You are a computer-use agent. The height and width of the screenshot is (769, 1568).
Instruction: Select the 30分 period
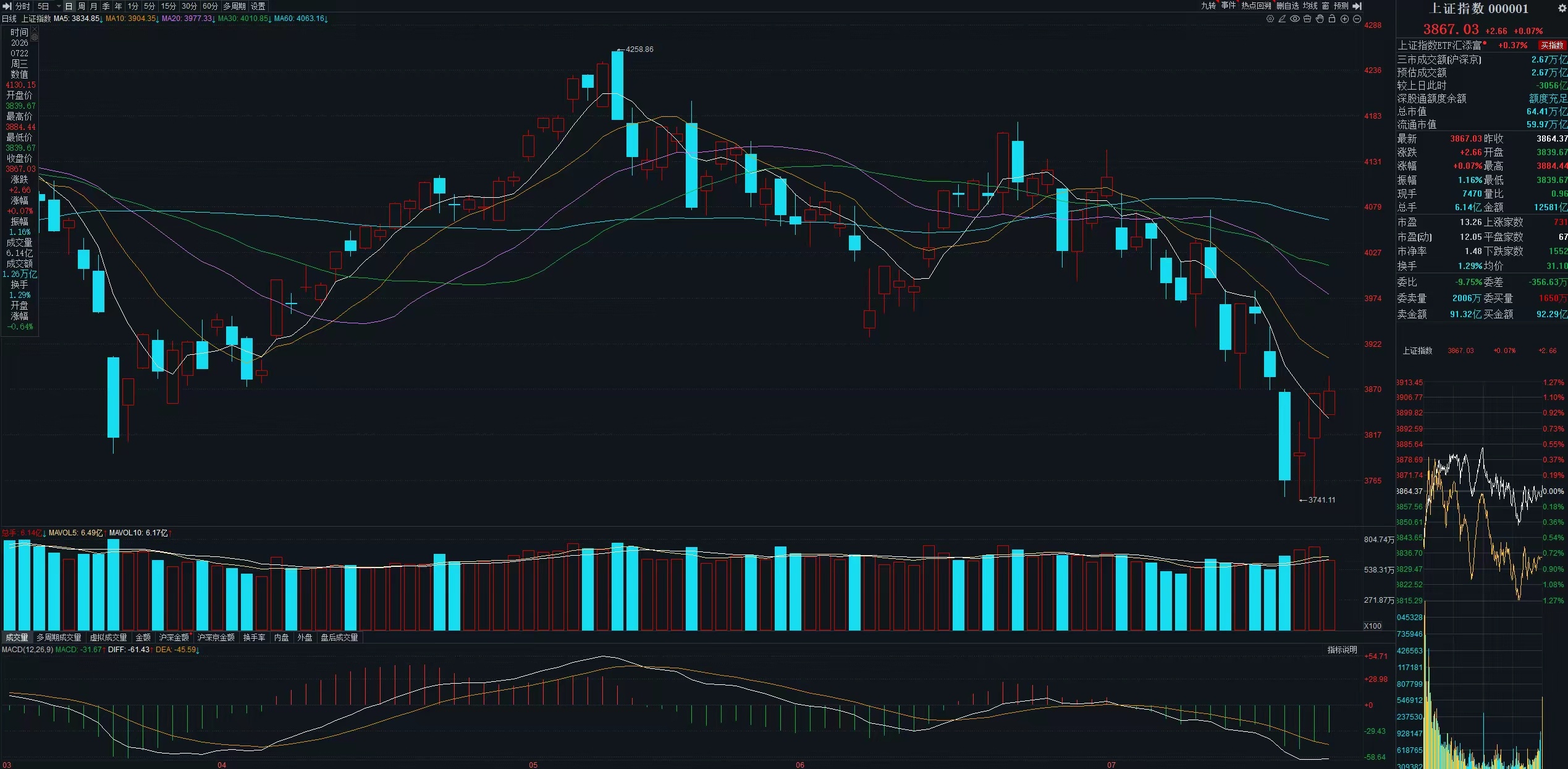189,6
